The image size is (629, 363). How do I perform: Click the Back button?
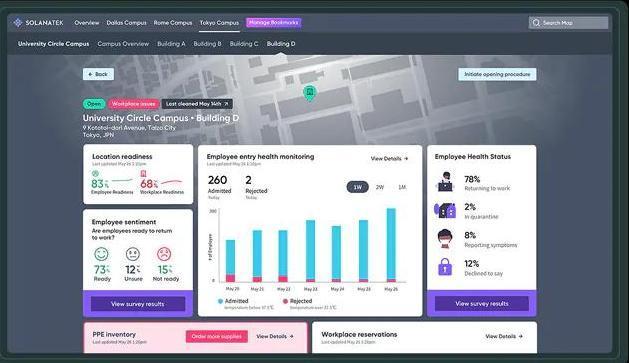coord(98,74)
